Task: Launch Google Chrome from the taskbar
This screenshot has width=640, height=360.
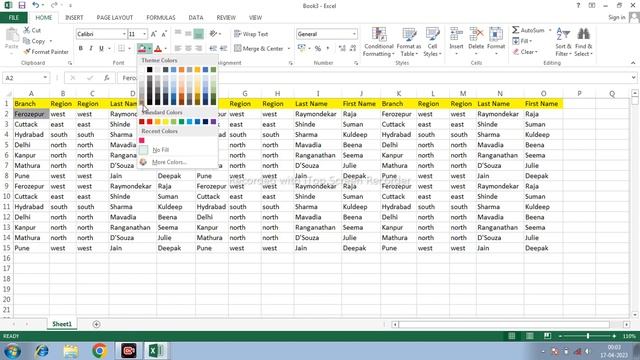Action: [x=99, y=351]
